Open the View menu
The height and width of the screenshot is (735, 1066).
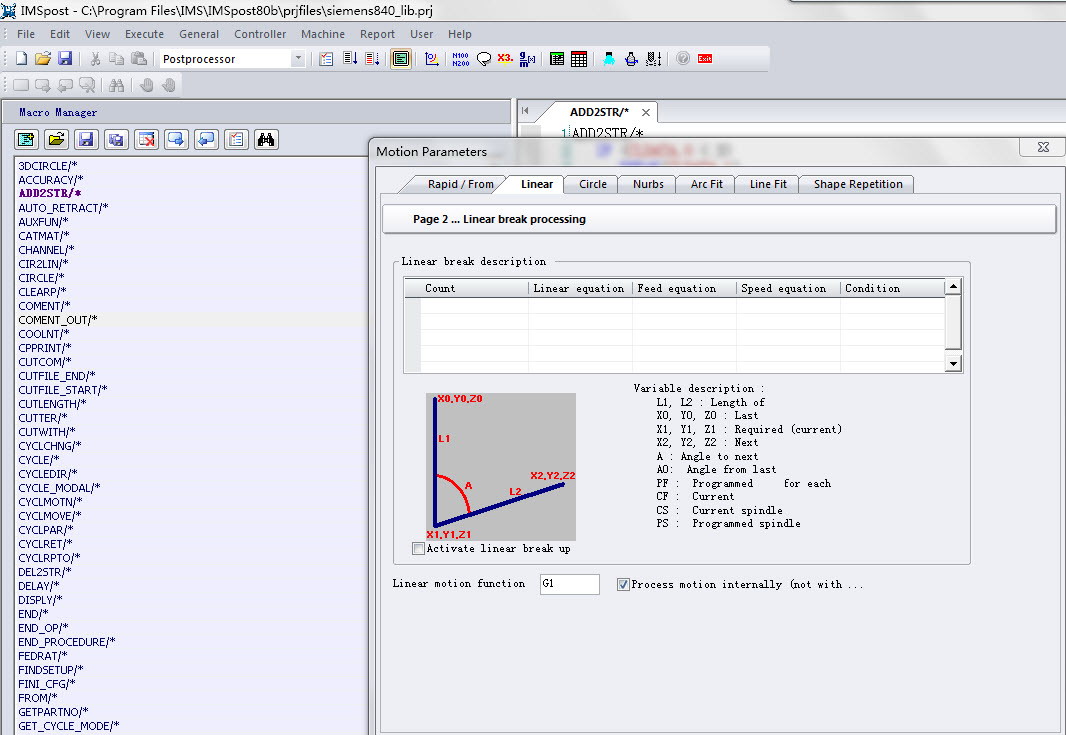(x=97, y=34)
